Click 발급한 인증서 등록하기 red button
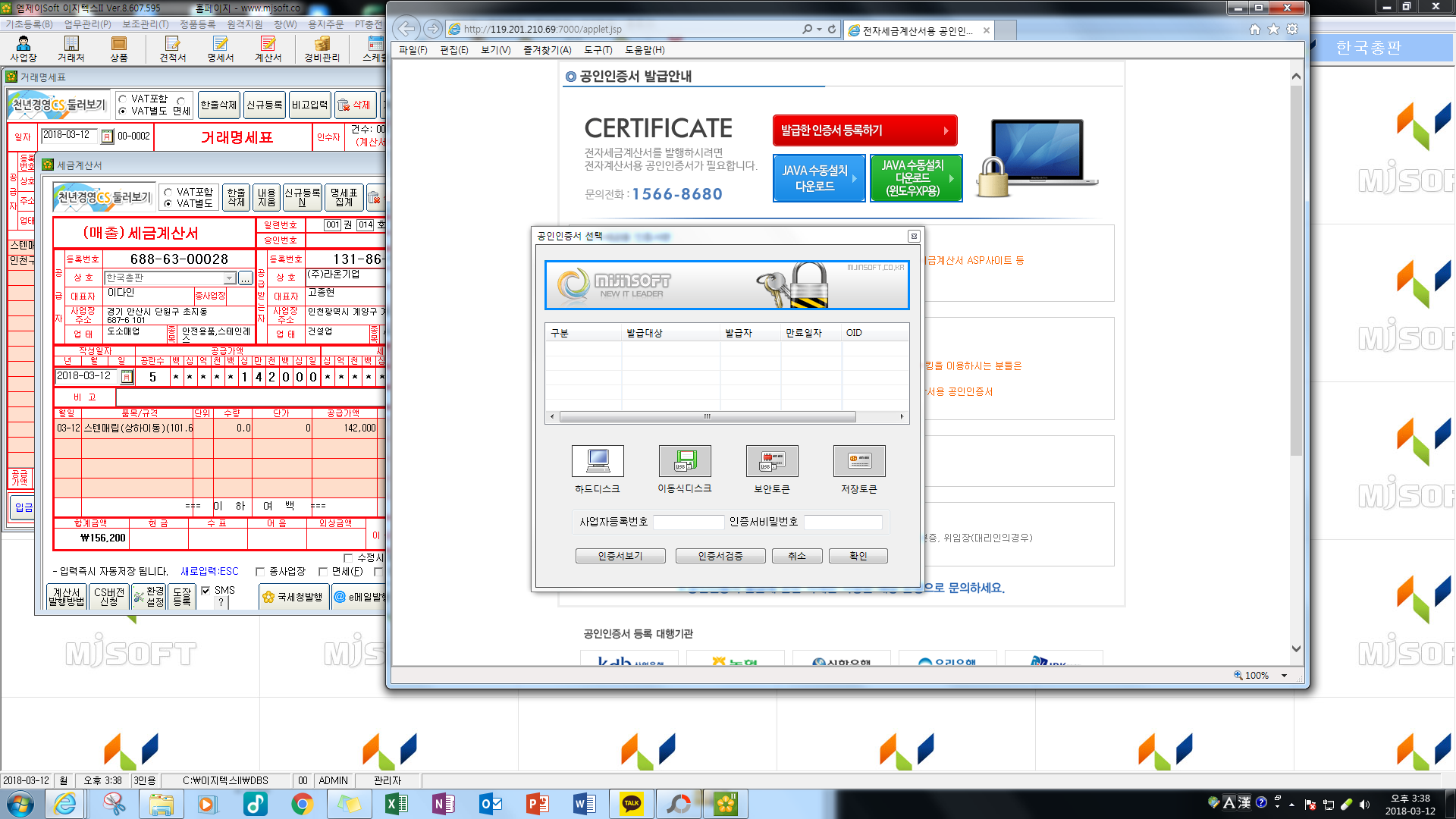Viewport: 1456px width, 819px height. (x=864, y=130)
